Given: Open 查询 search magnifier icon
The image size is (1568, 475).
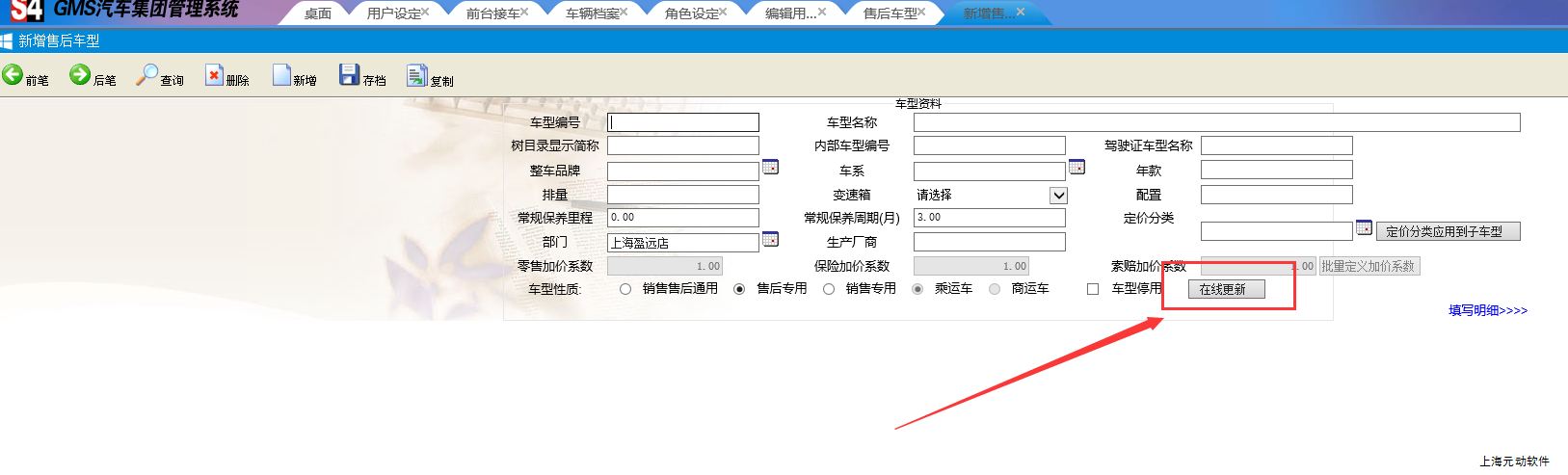Looking at the screenshot, I should [x=146, y=75].
